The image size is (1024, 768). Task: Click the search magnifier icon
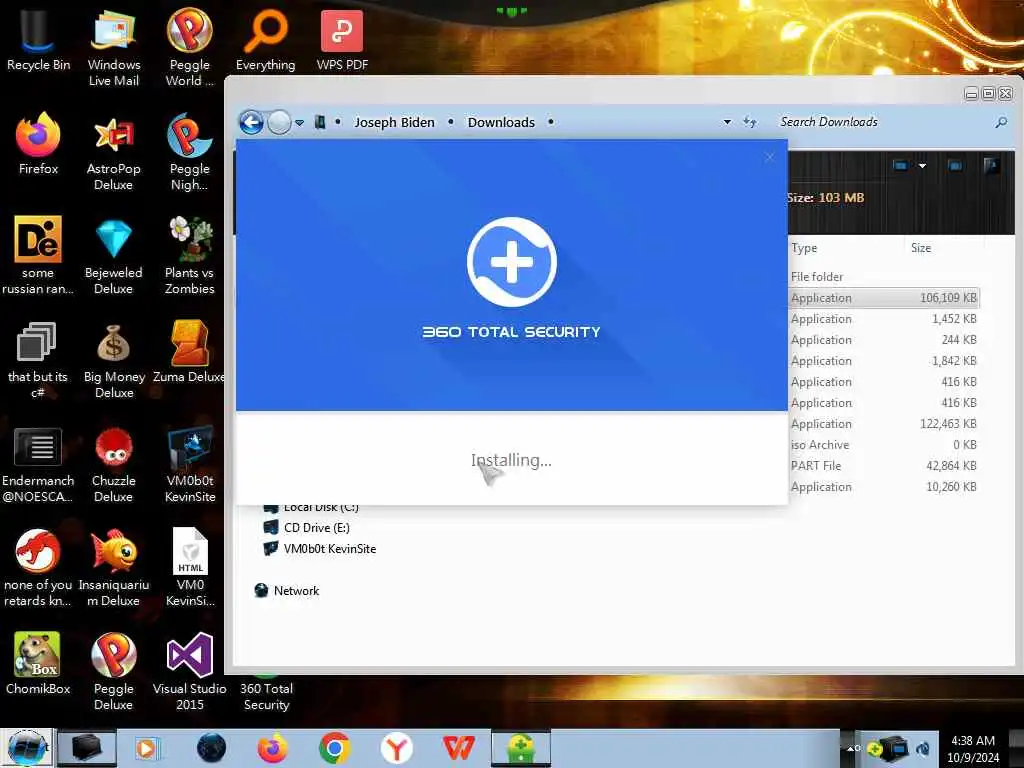tap(1001, 122)
